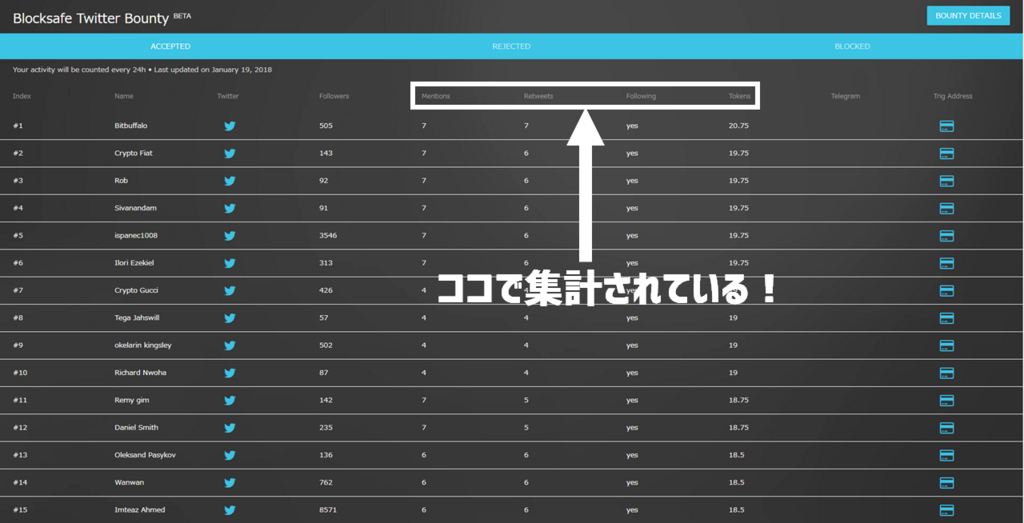
Task: Click the Mentions column header
Action: pos(436,96)
